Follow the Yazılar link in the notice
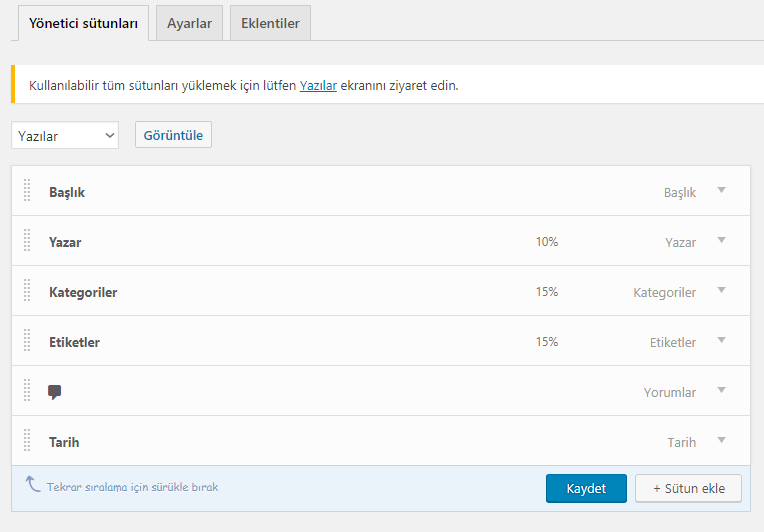 tap(318, 86)
